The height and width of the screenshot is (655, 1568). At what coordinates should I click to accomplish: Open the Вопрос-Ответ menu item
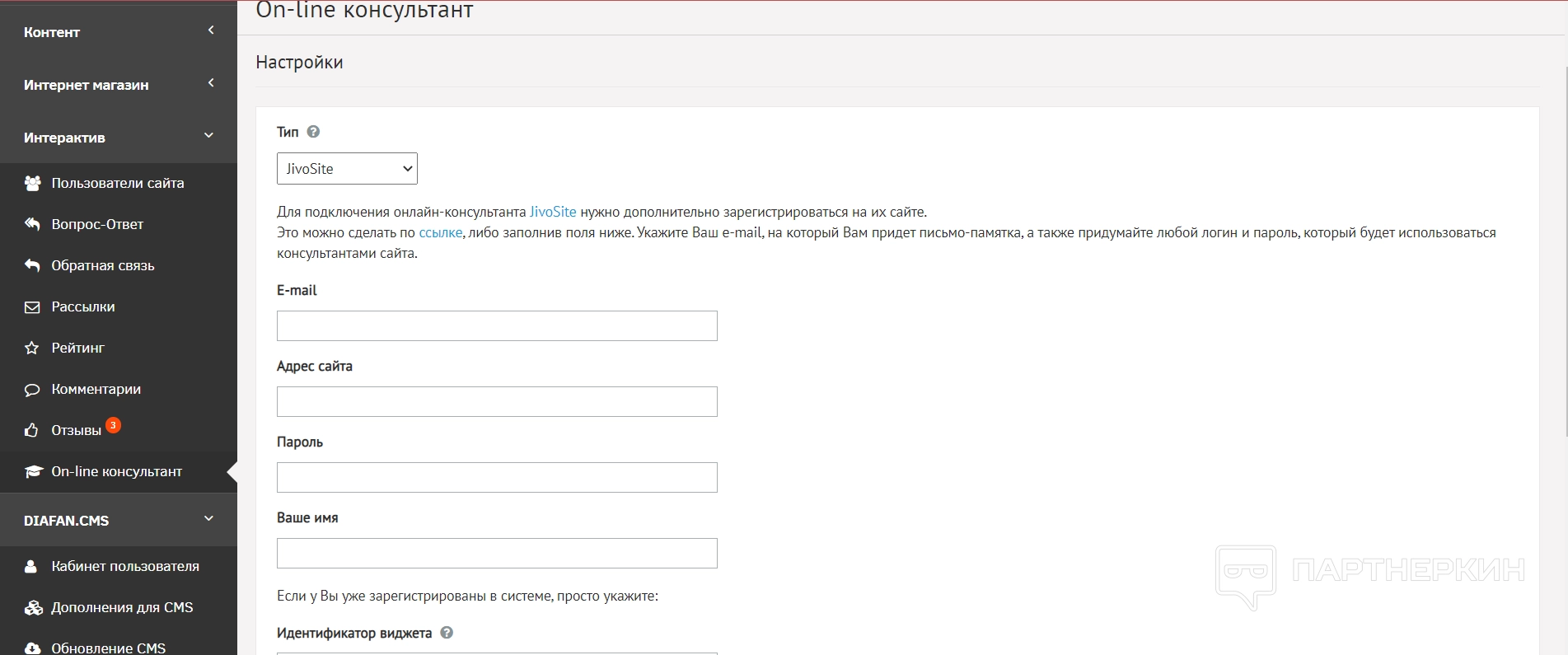[119, 224]
